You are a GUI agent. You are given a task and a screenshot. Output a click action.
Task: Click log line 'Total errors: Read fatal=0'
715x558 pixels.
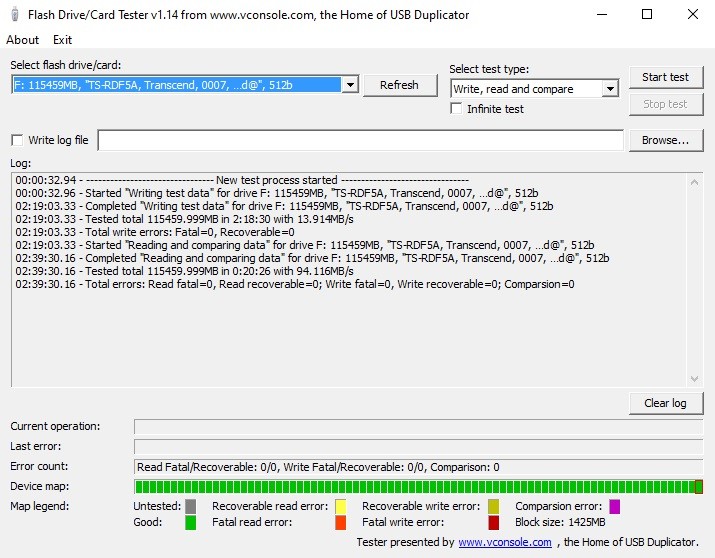click(x=295, y=284)
